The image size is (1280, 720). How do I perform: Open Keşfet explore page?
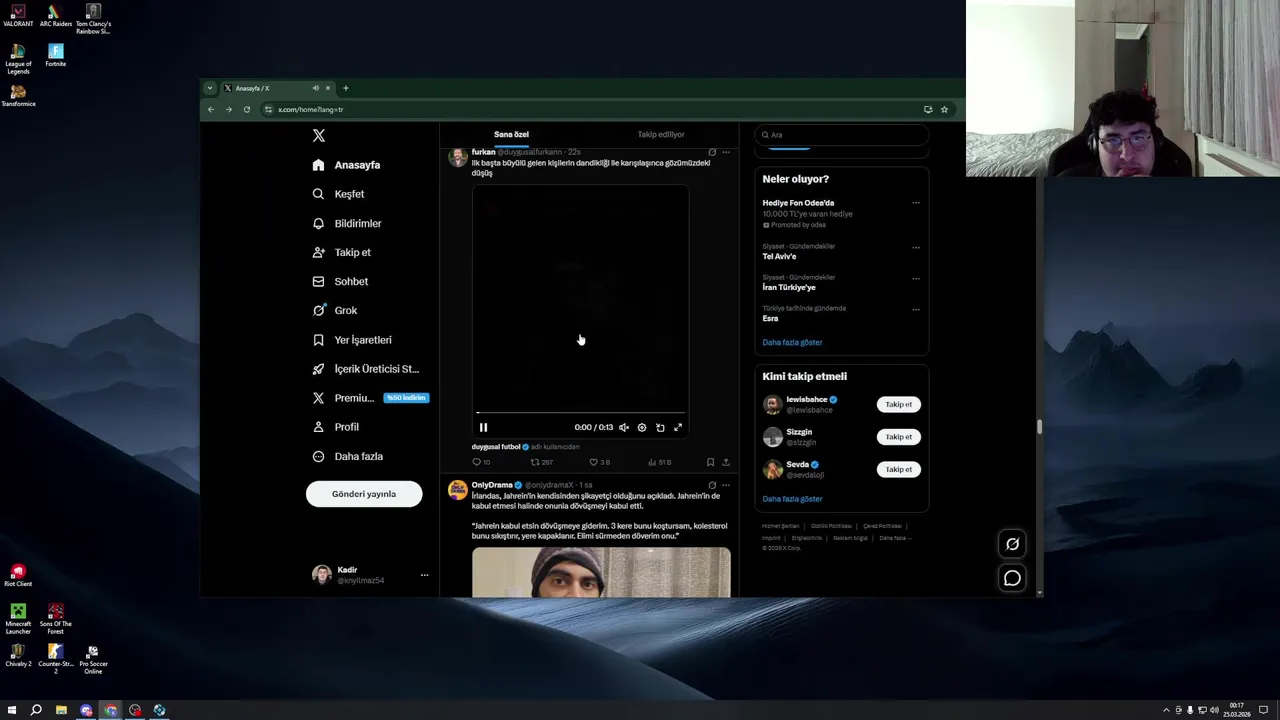coord(338,194)
